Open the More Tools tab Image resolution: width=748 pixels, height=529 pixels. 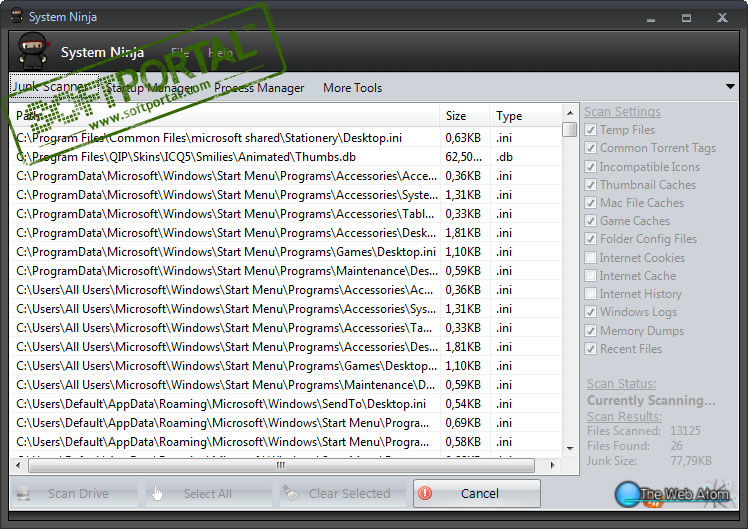[x=353, y=88]
